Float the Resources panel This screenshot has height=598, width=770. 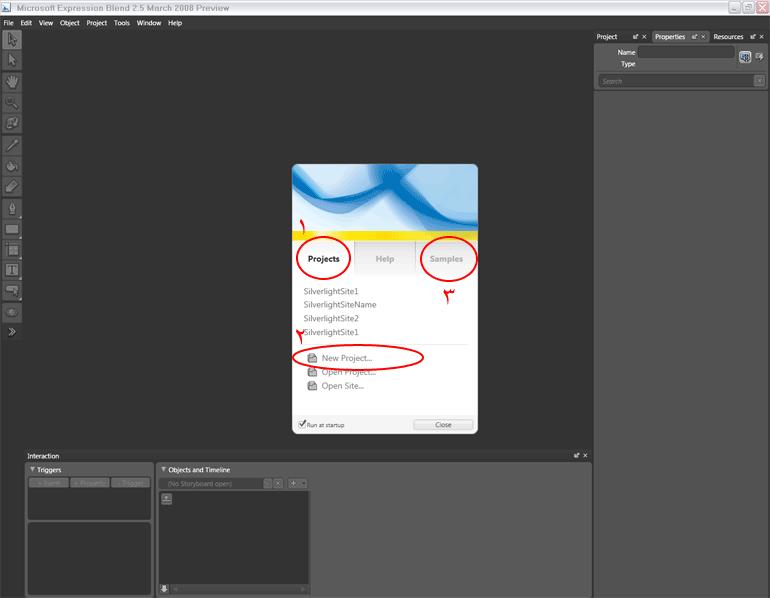click(753, 37)
